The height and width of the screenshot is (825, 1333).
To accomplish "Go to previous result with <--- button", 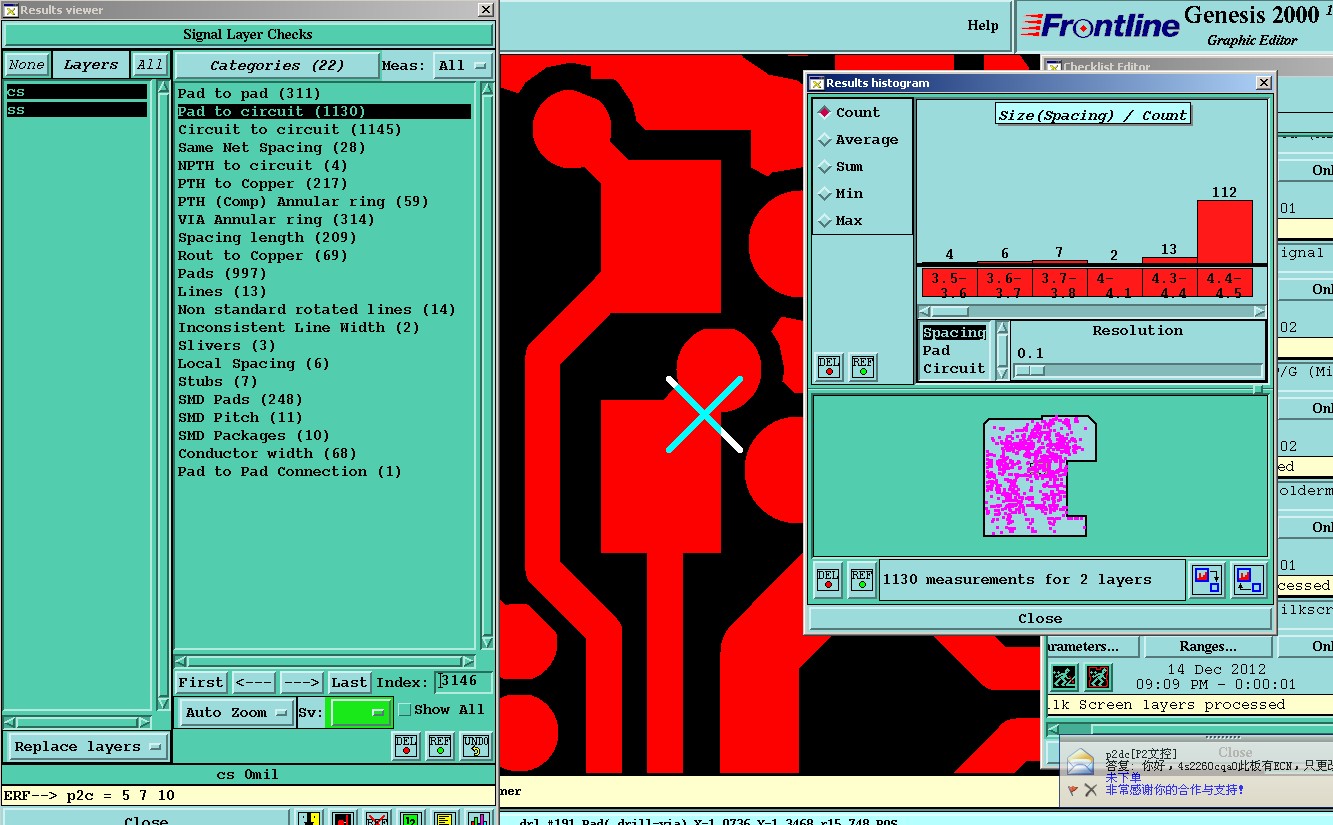I will (254, 682).
